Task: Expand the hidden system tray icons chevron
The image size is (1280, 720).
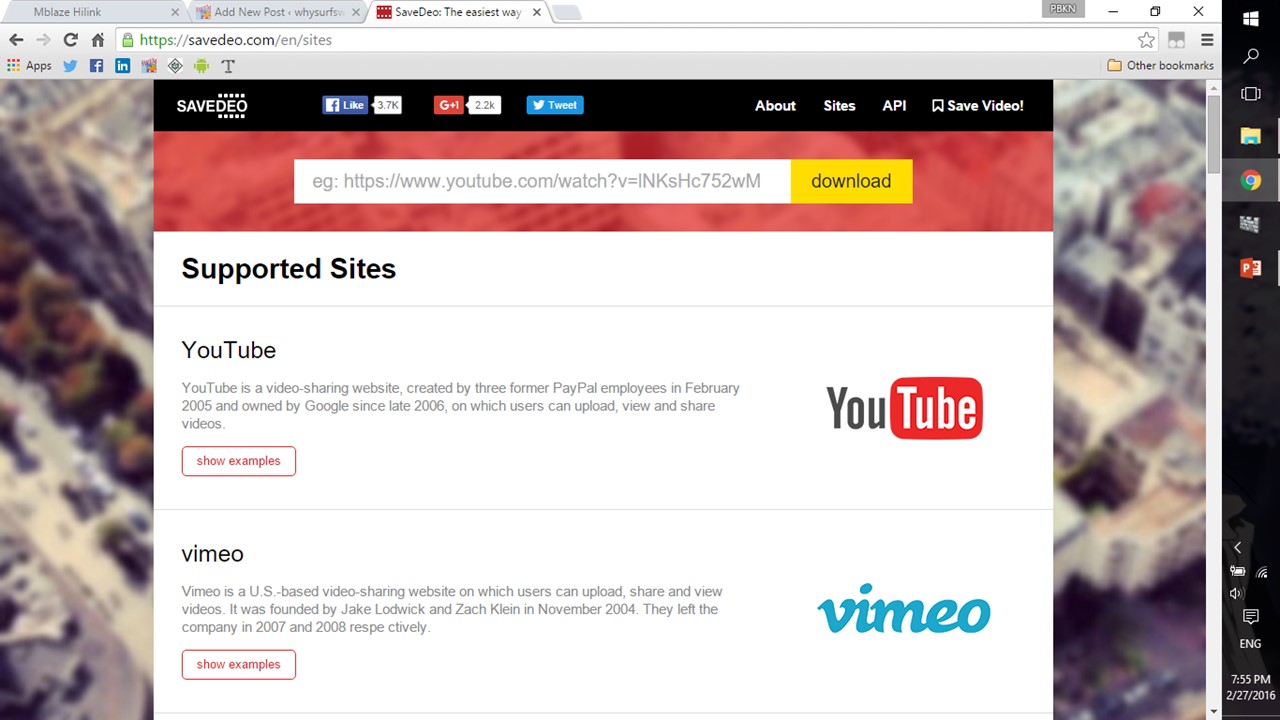Action: point(1237,547)
